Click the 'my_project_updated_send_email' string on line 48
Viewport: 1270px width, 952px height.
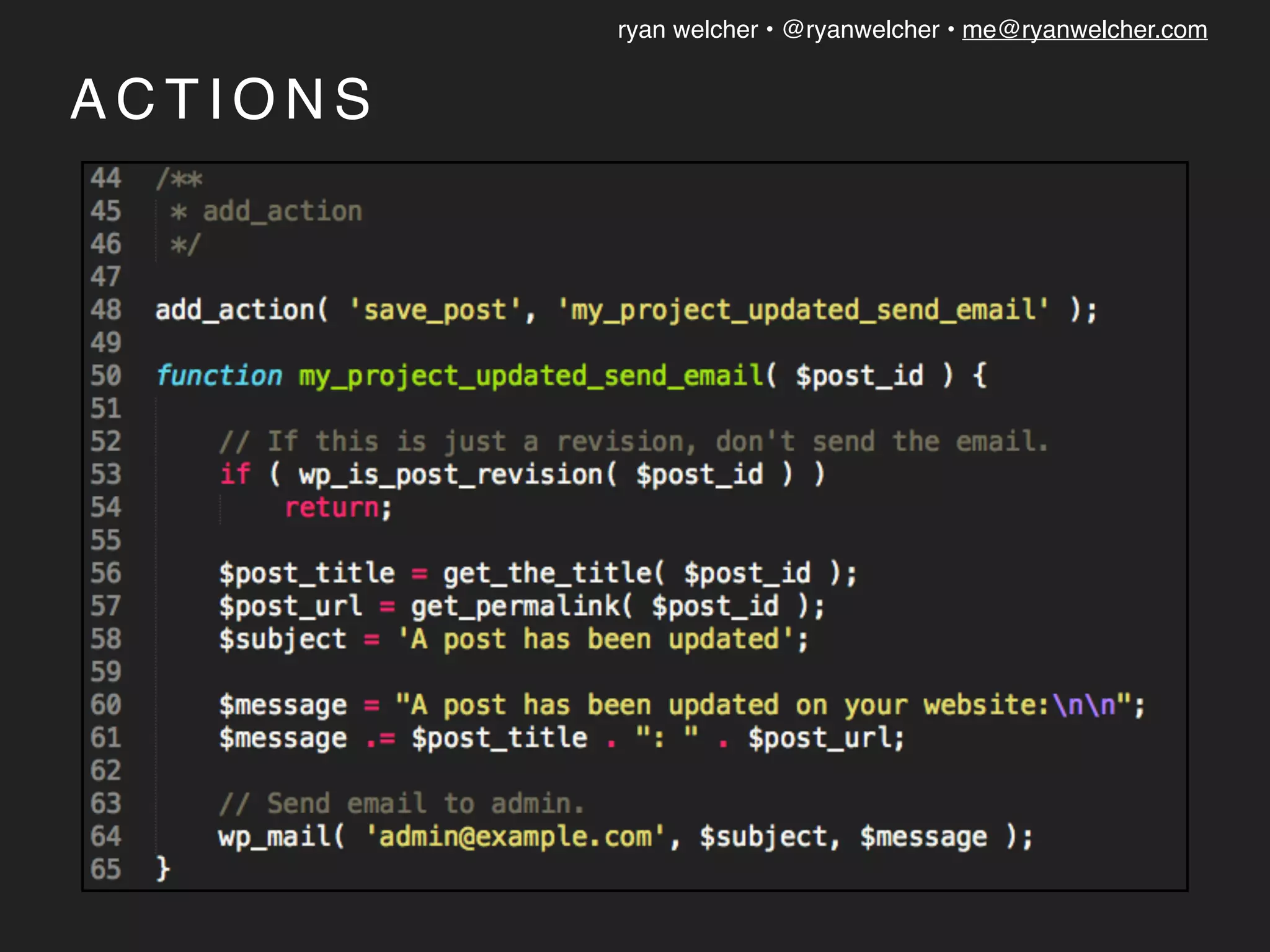pyautogui.click(x=803, y=310)
